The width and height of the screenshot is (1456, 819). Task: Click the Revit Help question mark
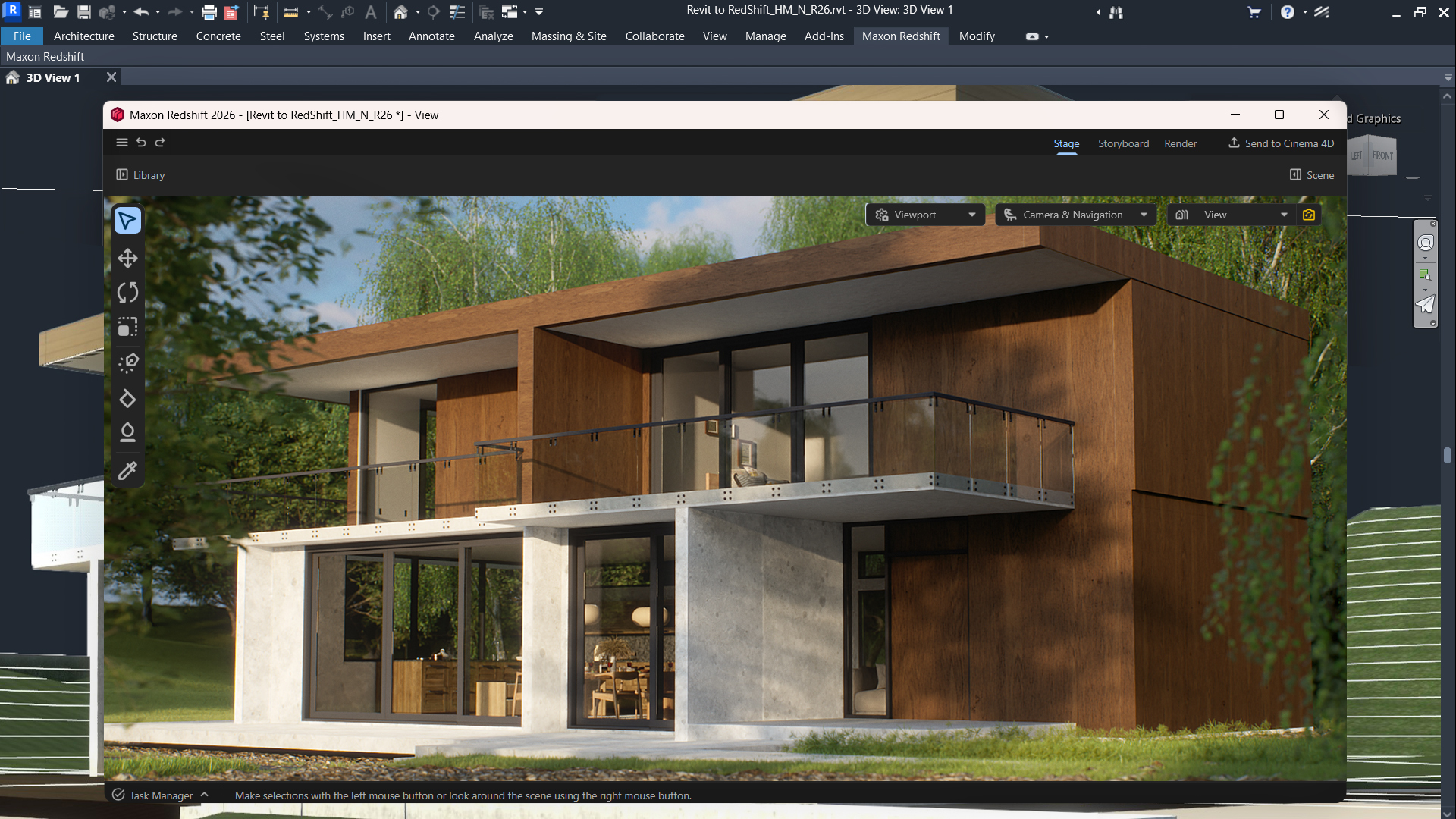point(1288,12)
